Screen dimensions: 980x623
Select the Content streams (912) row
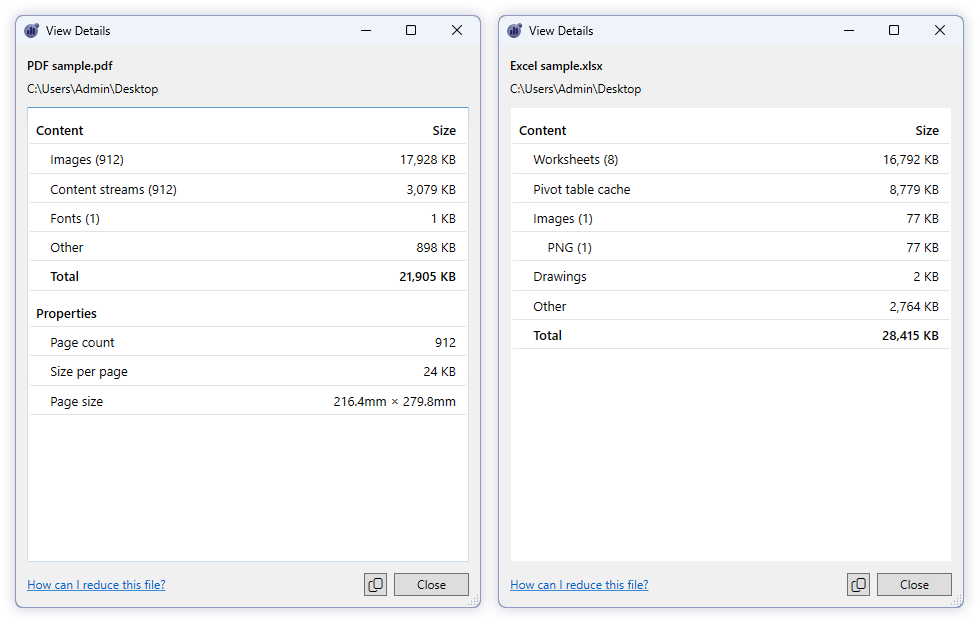point(248,189)
